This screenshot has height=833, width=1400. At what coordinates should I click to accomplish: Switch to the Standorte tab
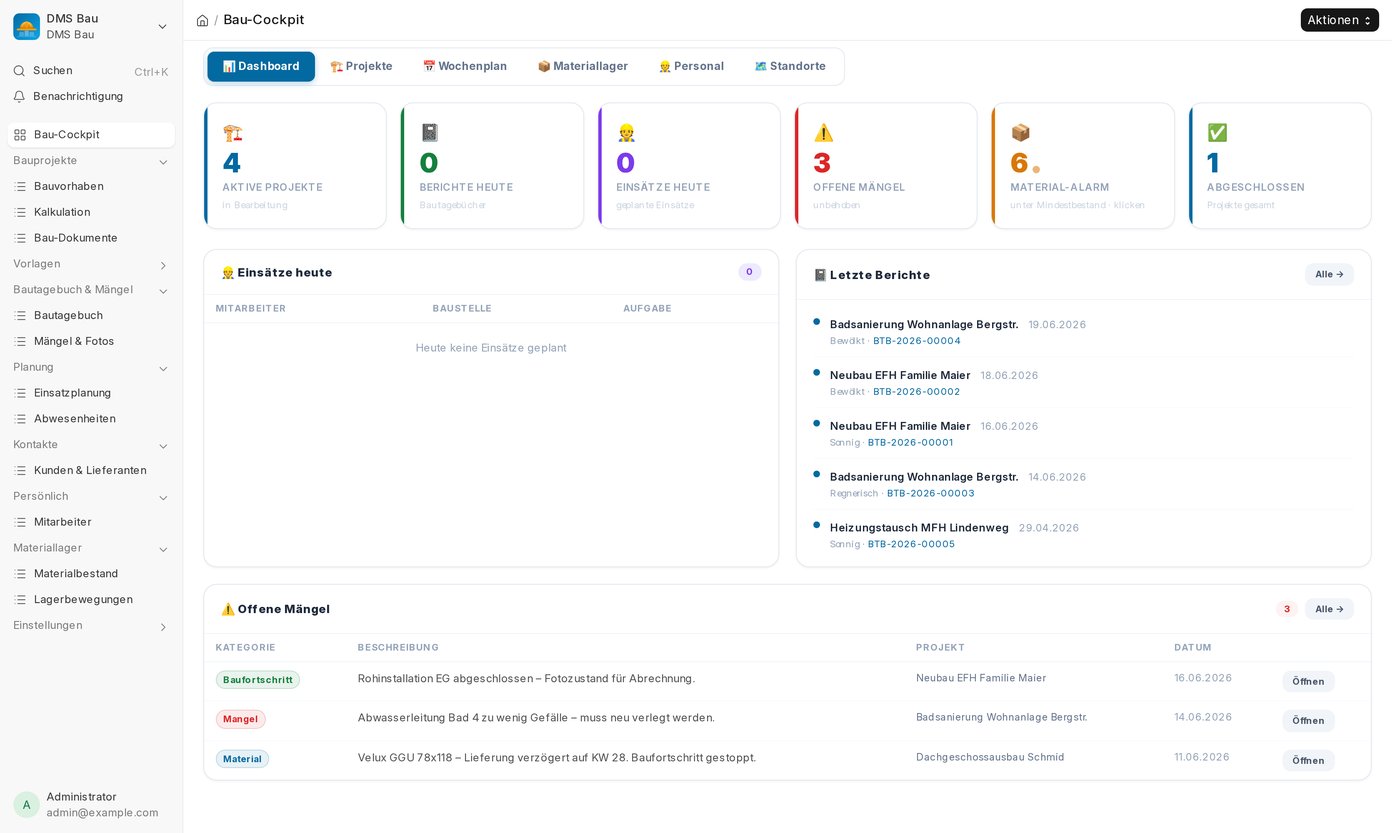coord(790,66)
